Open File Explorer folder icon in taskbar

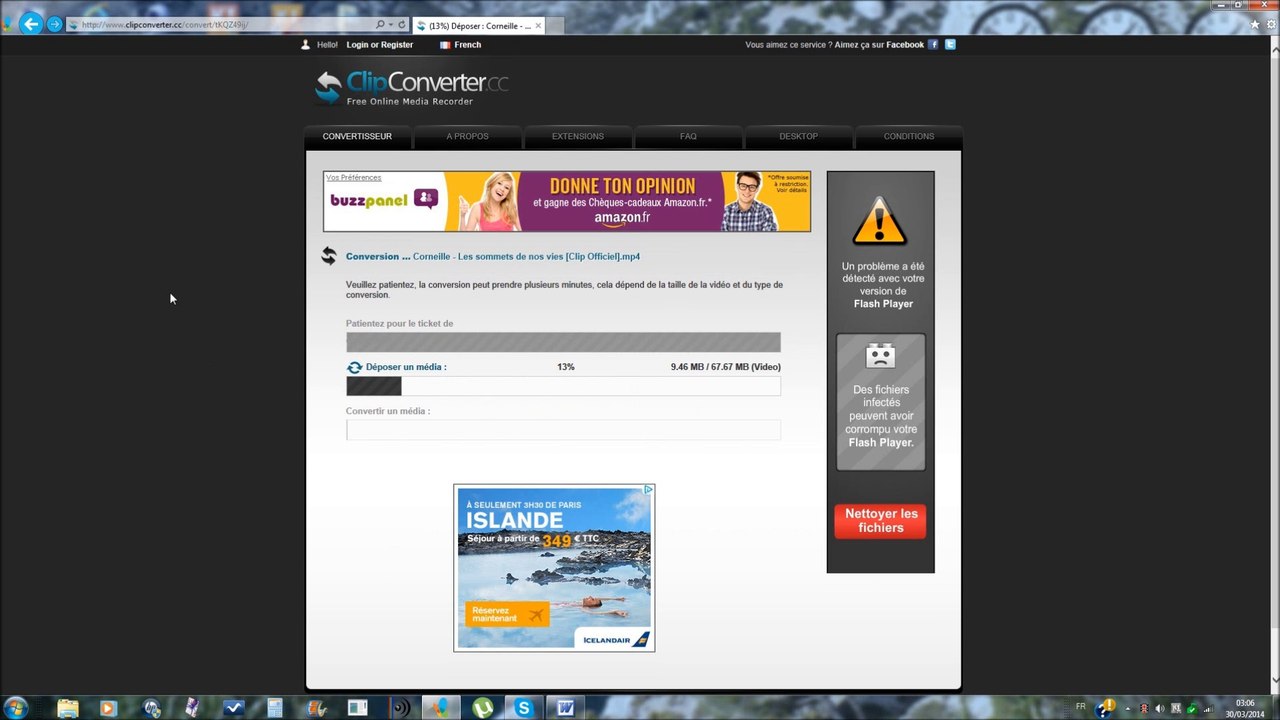click(67, 708)
